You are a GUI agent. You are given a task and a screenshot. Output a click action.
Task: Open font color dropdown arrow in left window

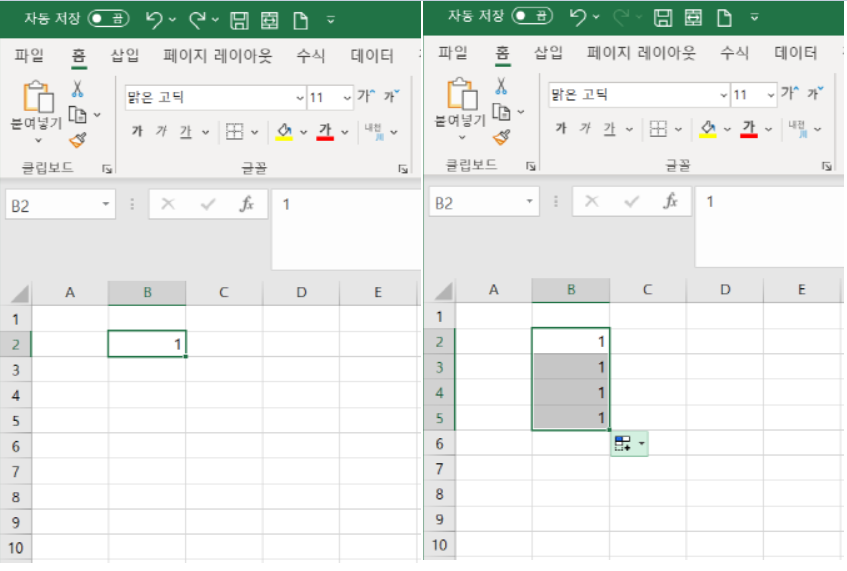(x=345, y=132)
